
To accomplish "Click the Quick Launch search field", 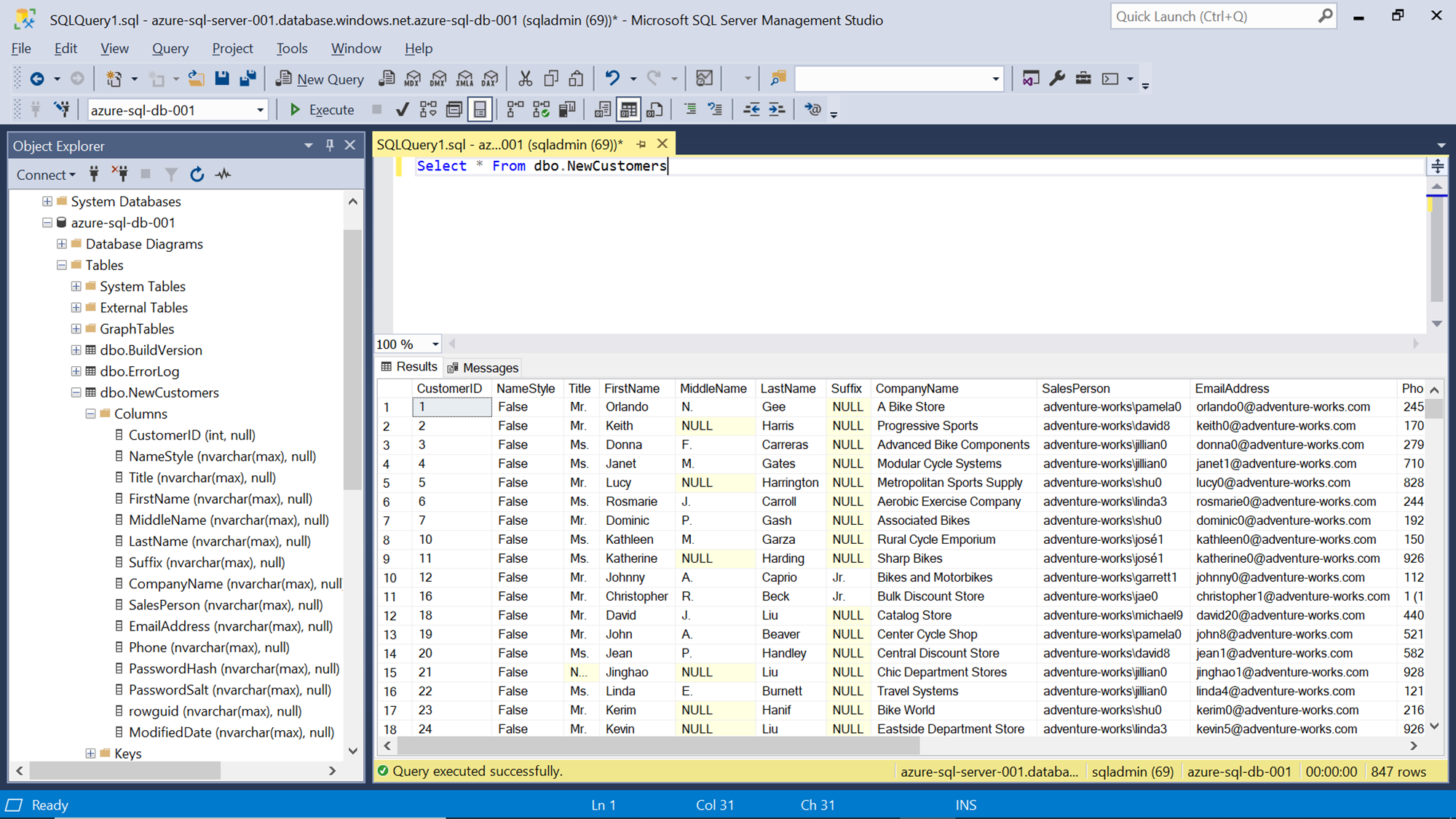I will click(1214, 17).
